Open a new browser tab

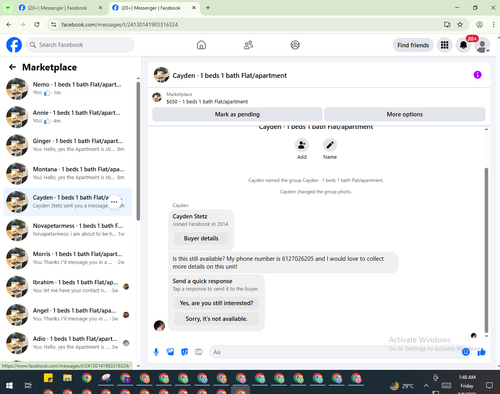208,8
